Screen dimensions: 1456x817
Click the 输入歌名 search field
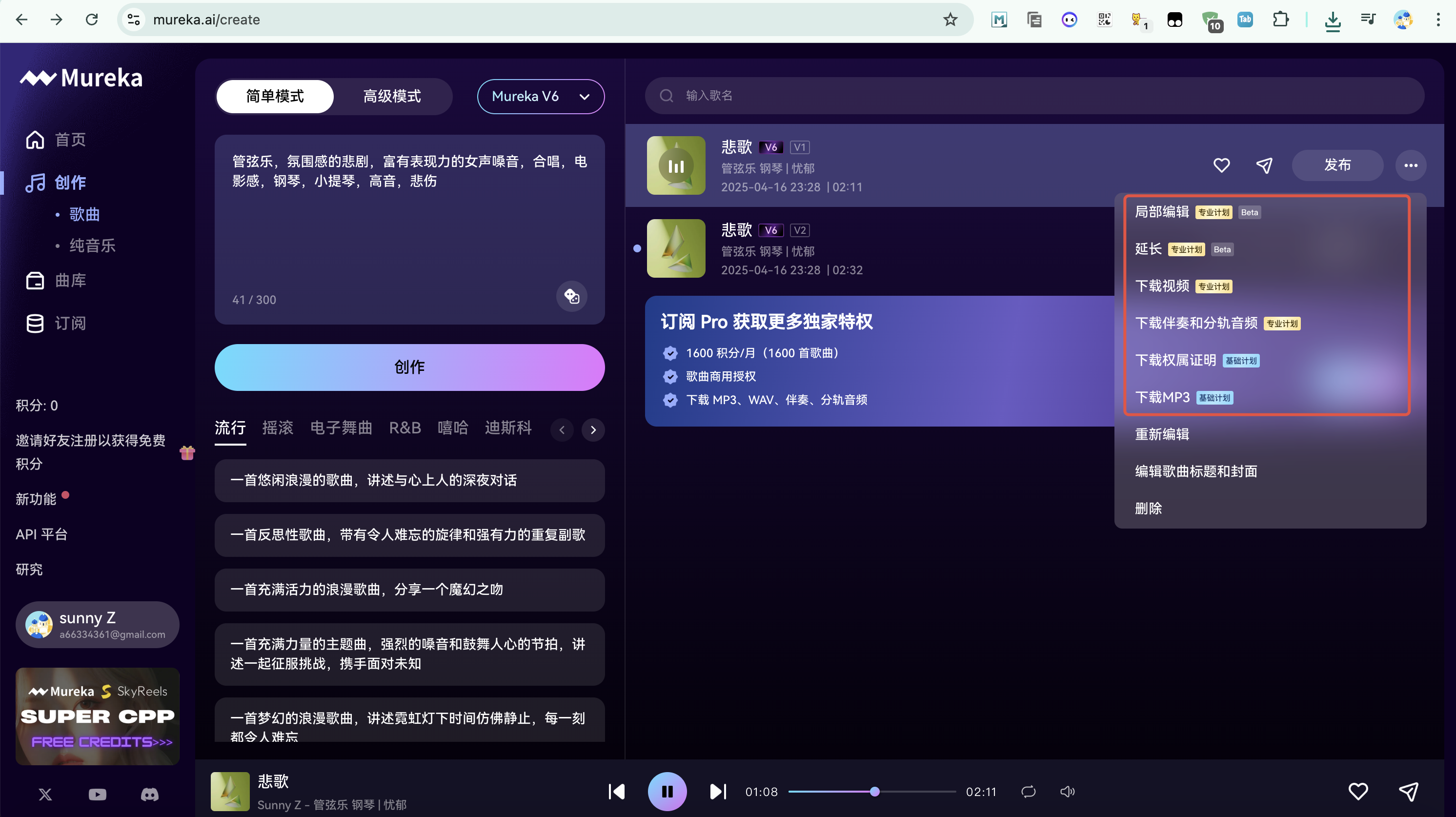1034,96
